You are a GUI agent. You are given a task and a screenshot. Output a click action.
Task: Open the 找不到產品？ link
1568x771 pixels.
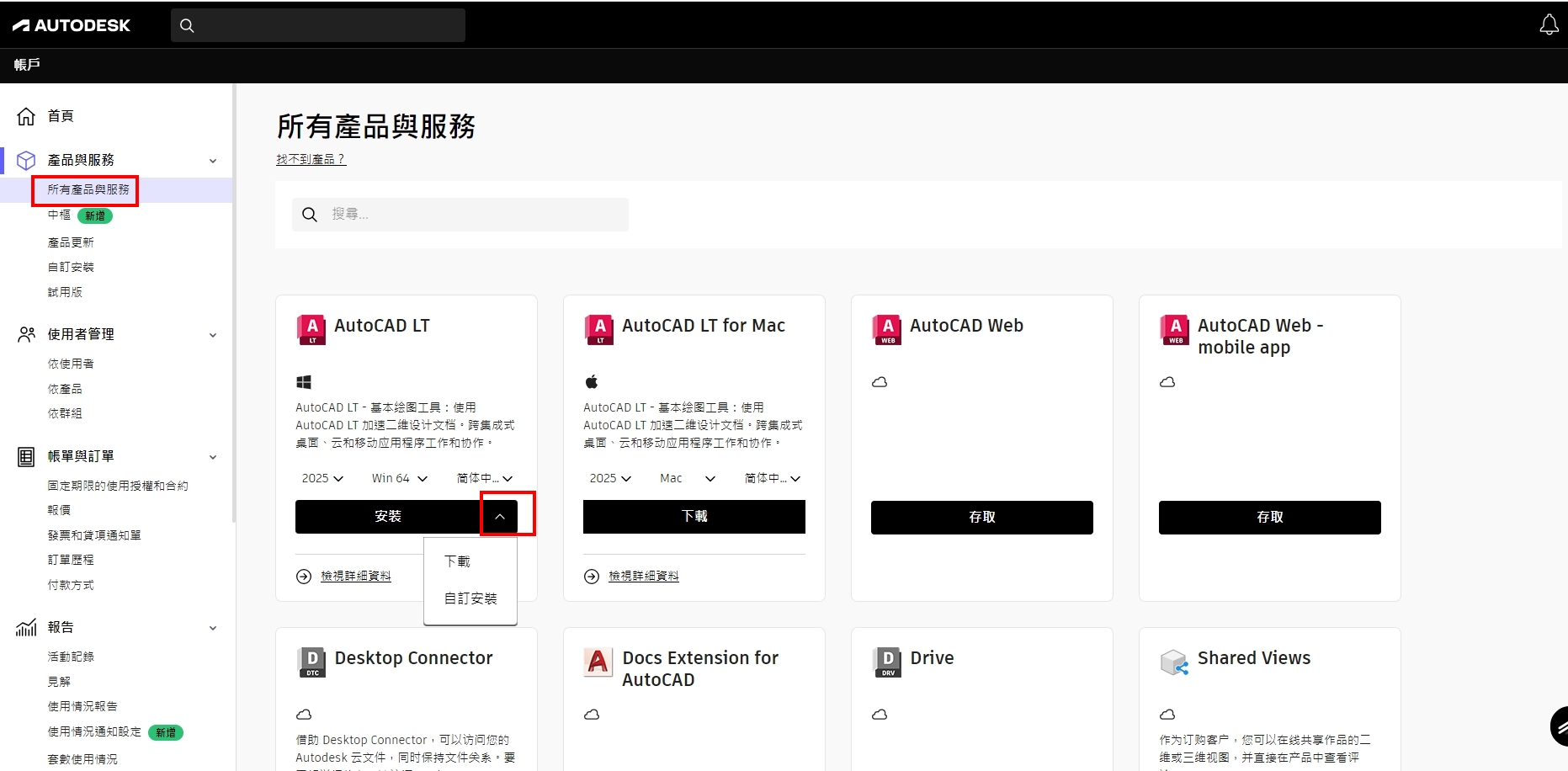311,159
